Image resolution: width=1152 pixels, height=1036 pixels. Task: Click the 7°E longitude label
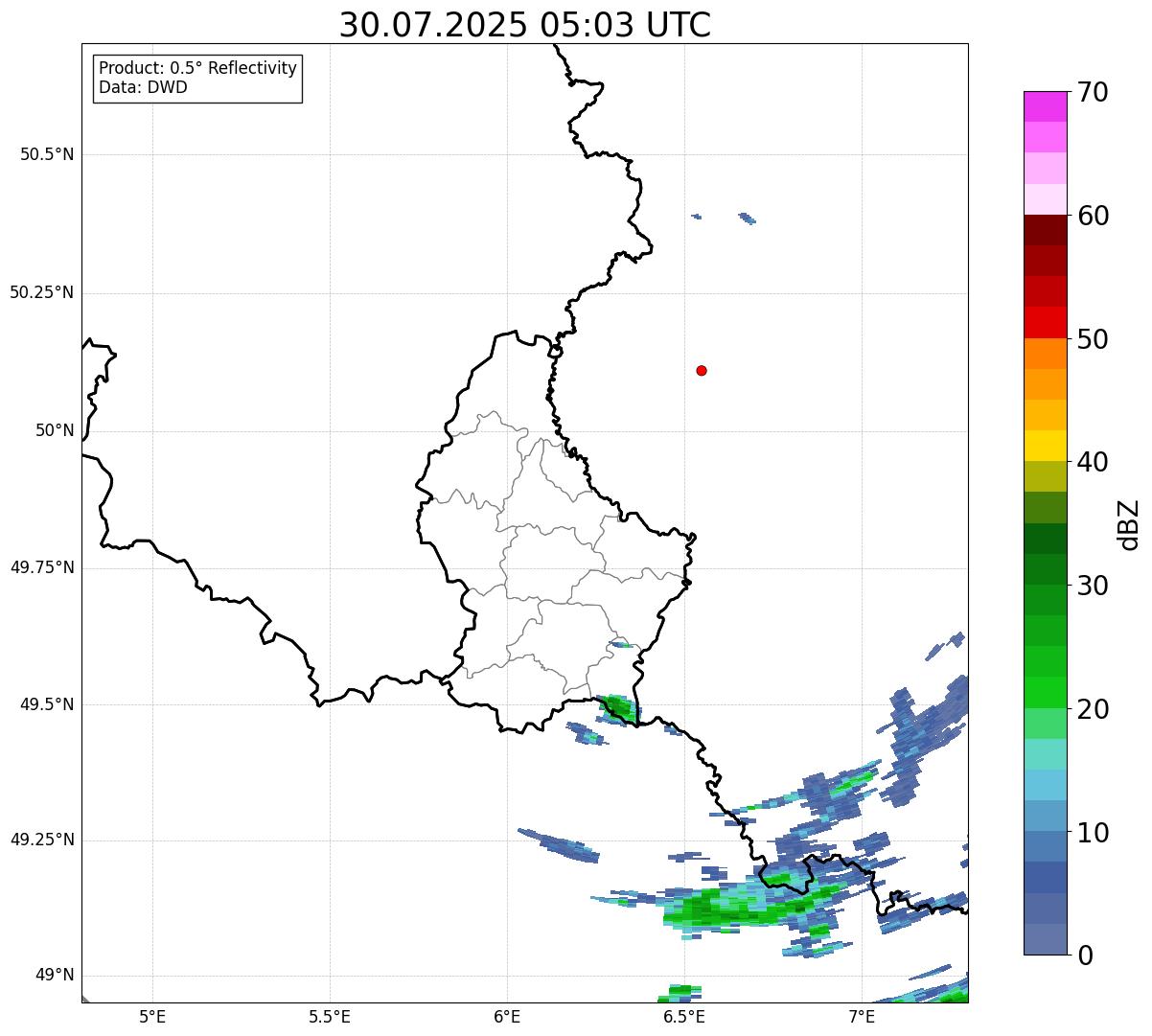[862, 1017]
